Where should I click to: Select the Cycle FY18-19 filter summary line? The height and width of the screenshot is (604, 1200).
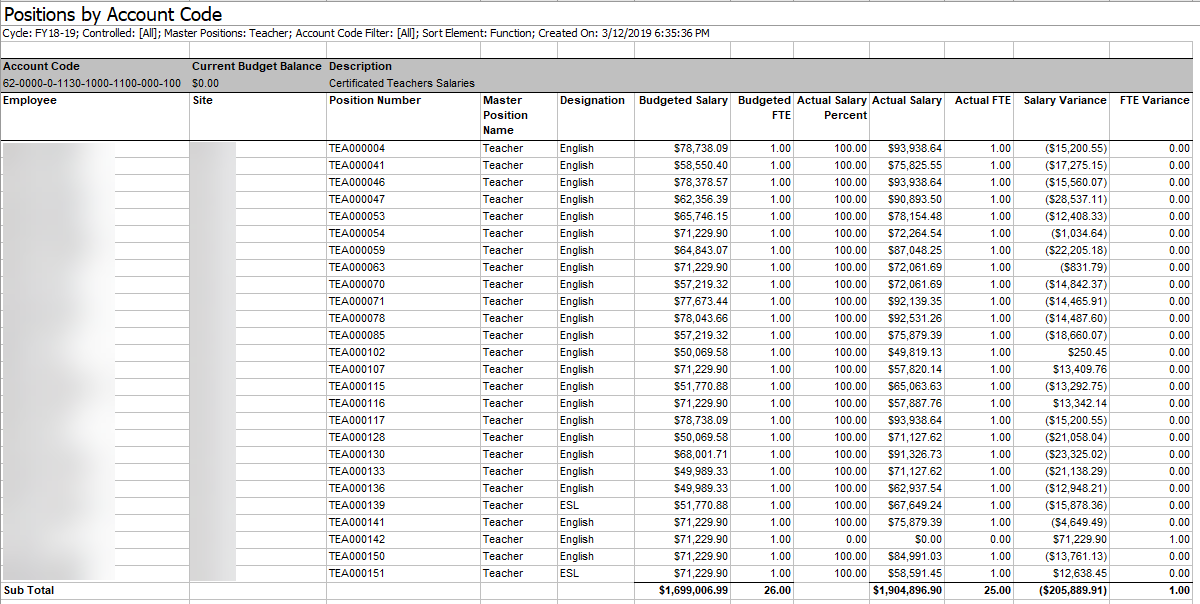357,33
